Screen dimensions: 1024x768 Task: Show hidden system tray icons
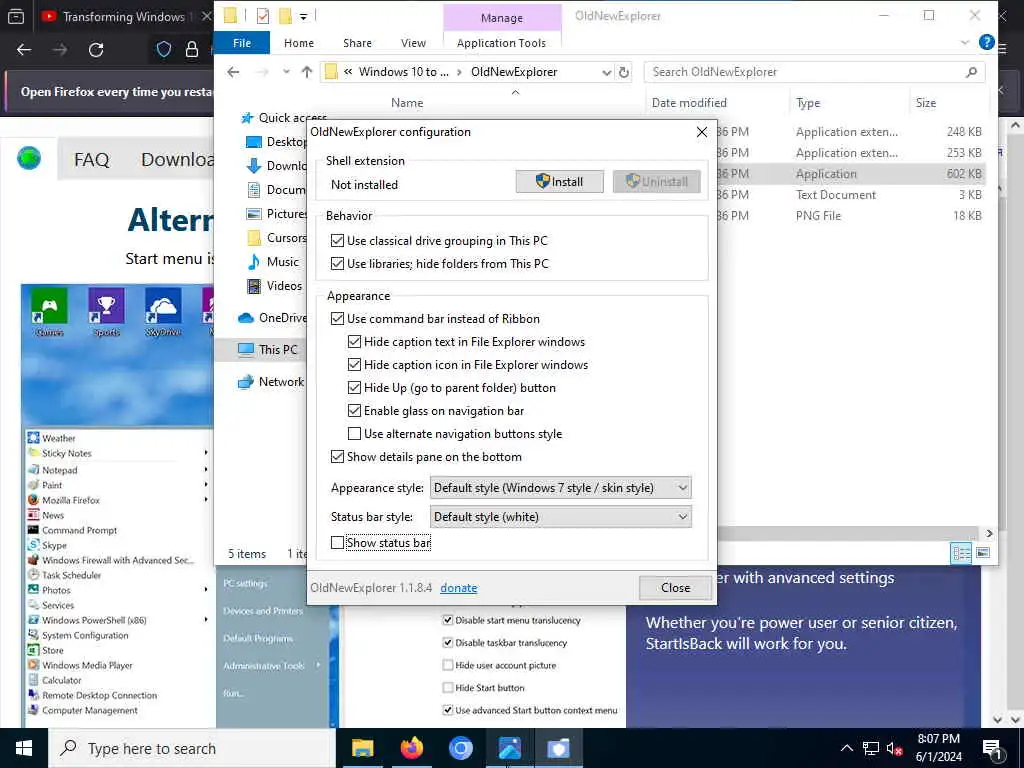pos(846,748)
